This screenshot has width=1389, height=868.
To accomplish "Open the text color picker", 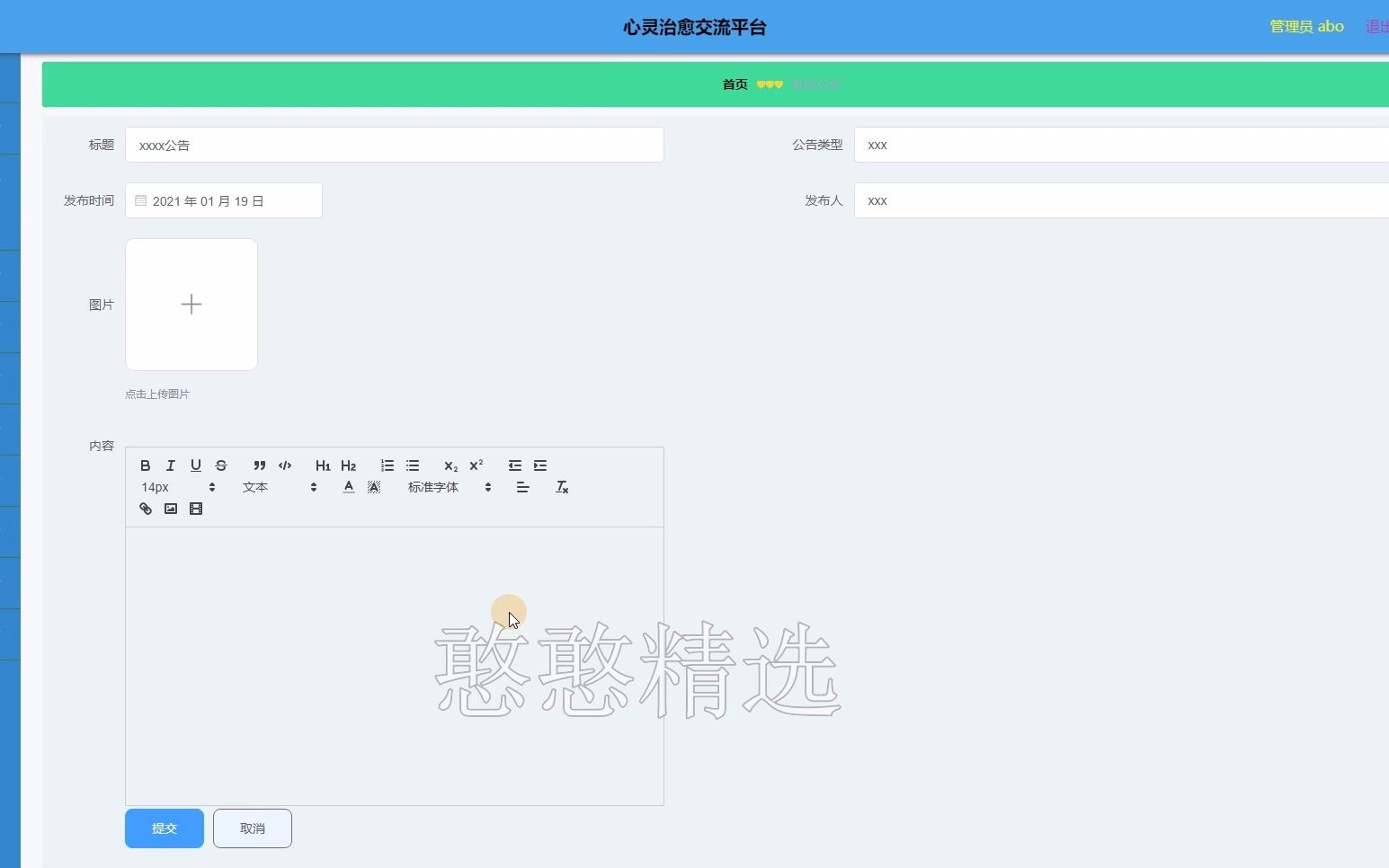I will pyautogui.click(x=349, y=487).
